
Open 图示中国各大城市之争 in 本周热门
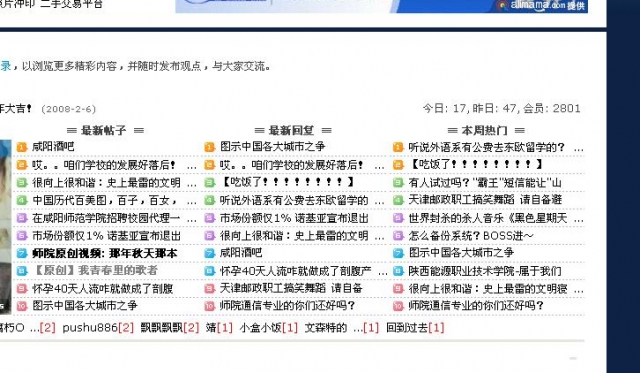click(461, 253)
